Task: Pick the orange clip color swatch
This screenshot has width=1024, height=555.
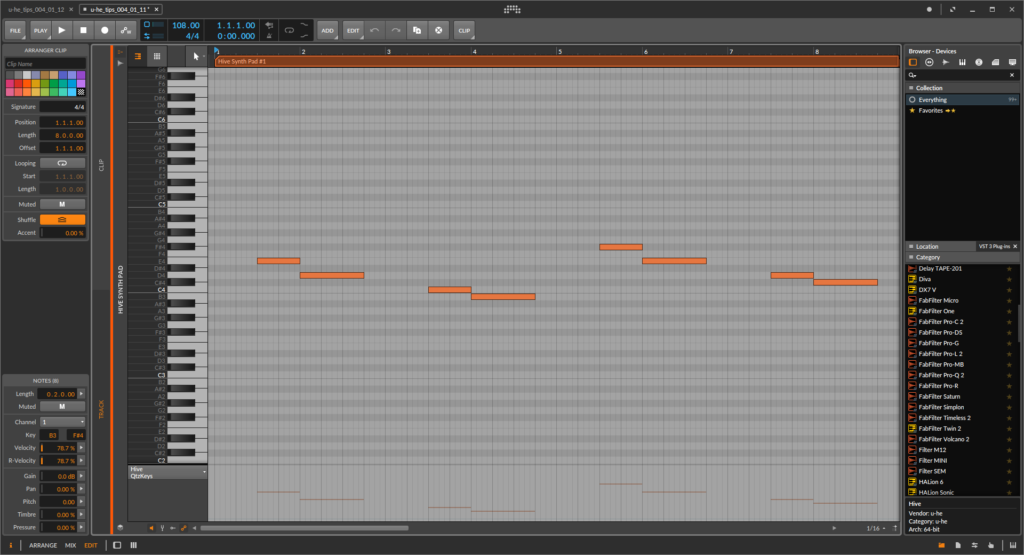Action: coord(28,83)
